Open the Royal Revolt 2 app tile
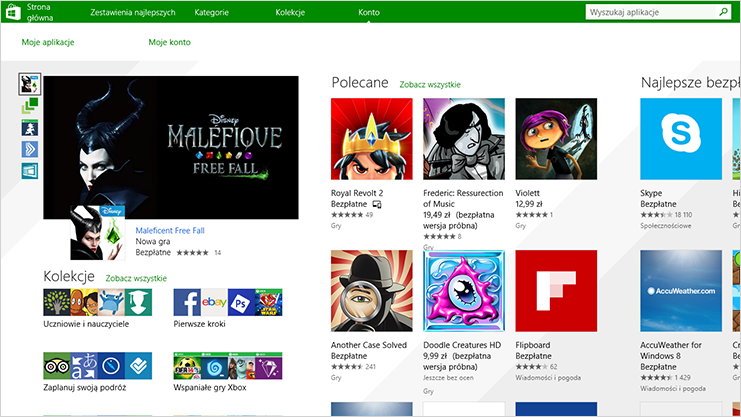This screenshot has width=741, height=417. coord(371,139)
